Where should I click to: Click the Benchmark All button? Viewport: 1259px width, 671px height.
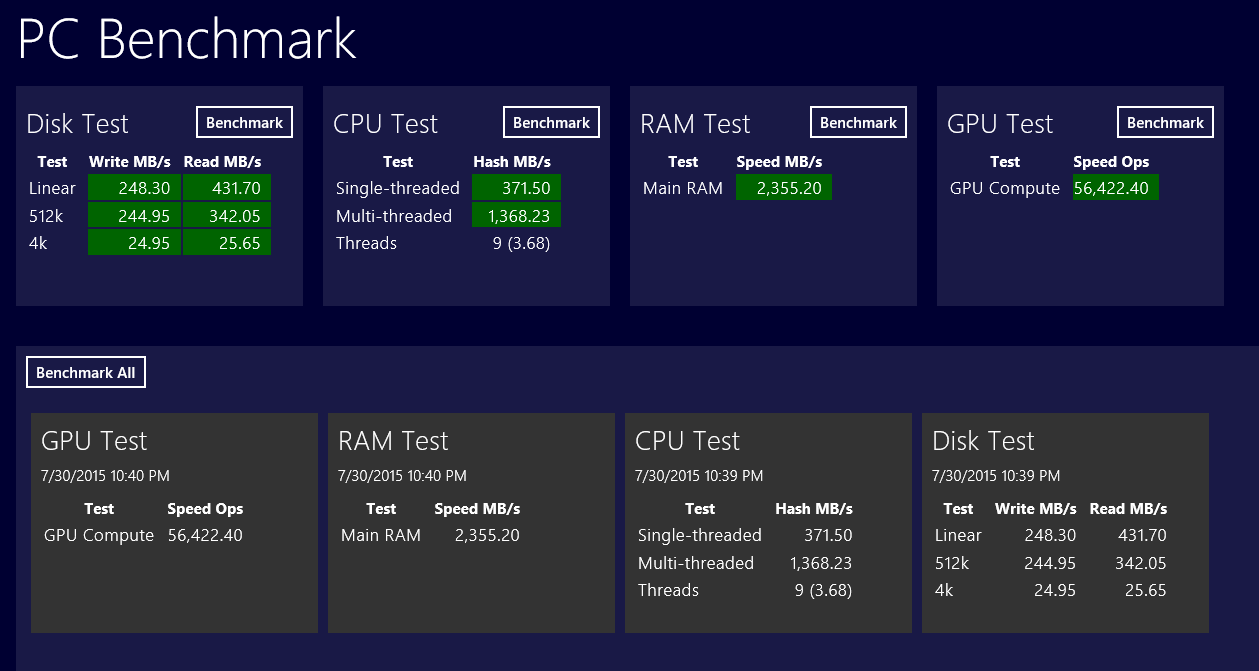click(x=86, y=373)
